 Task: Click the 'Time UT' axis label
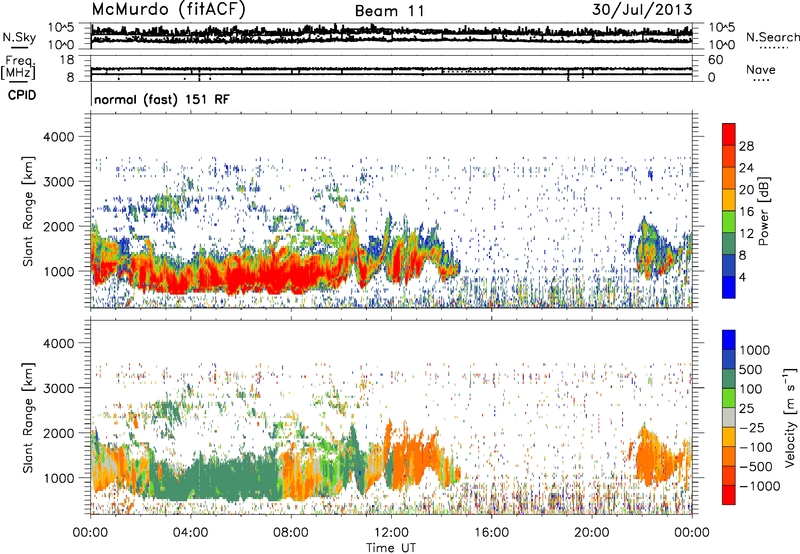391,548
